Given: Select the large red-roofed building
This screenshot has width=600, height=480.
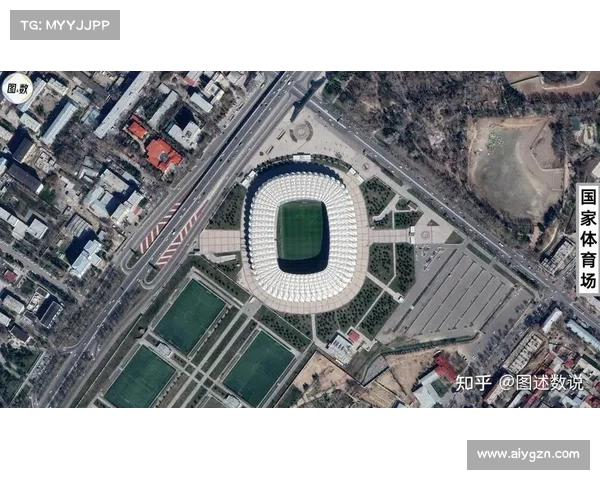Looking at the screenshot, I should 163,155.
